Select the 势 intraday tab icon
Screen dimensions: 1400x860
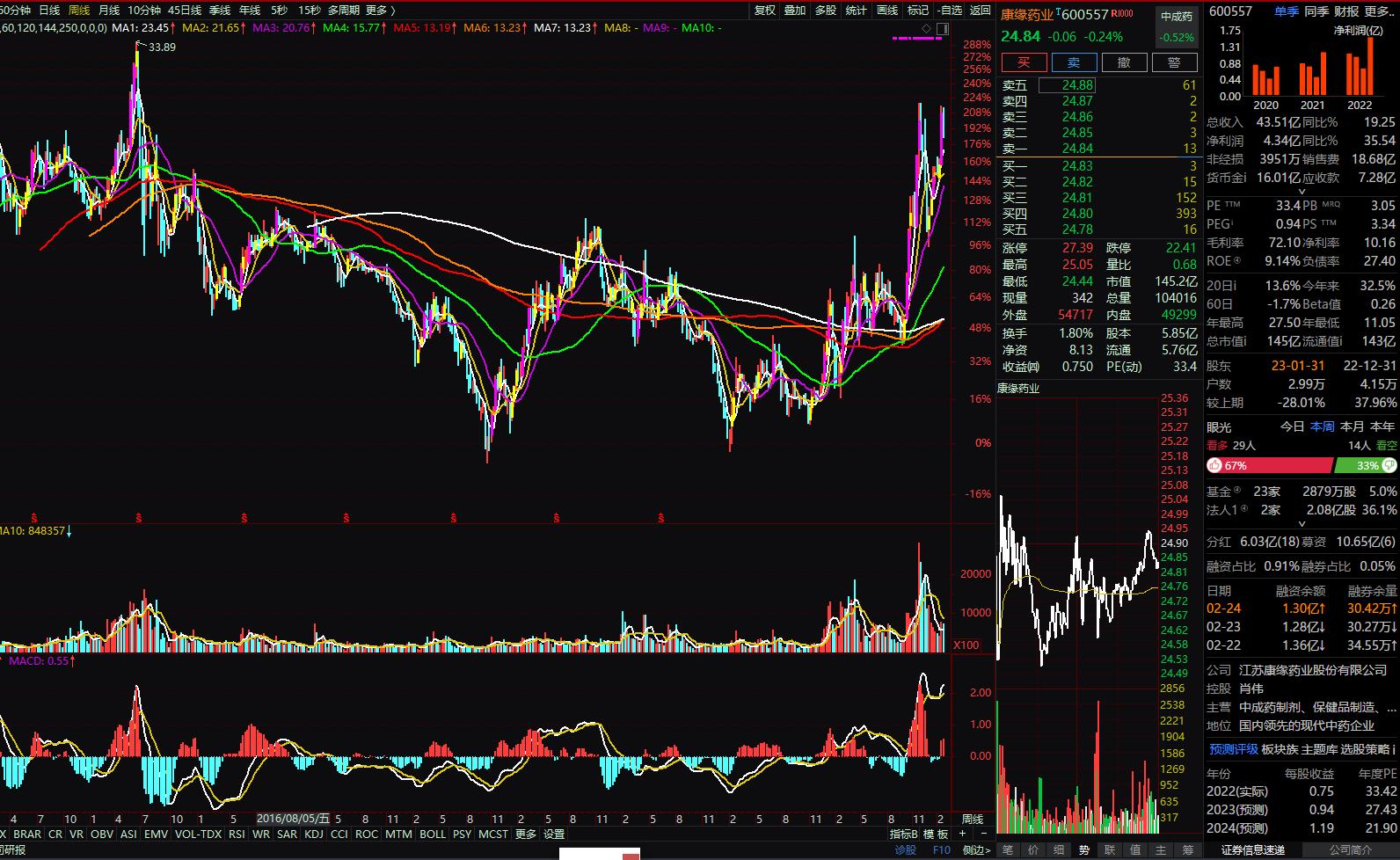(1084, 849)
